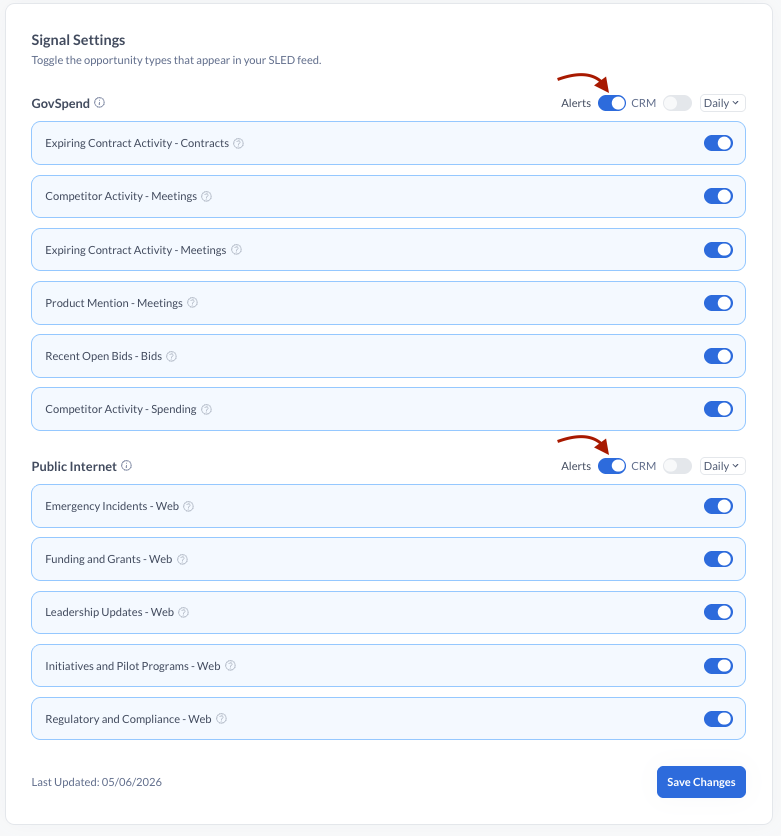This screenshot has width=781, height=836.
Task: Disable GovSpend Alerts toggle
Action: 611,103
